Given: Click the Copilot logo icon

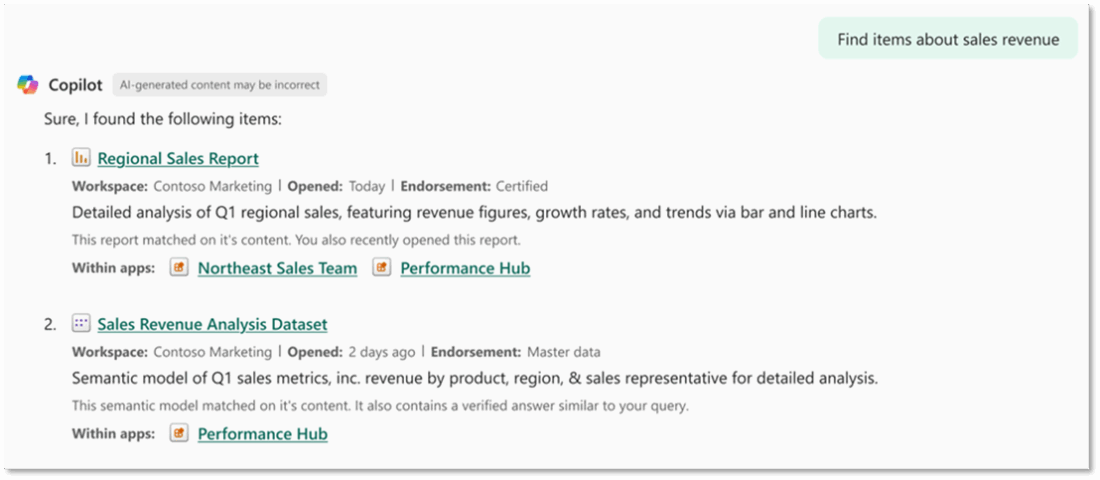Looking at the screenshot, I should (x=28, y=85).
